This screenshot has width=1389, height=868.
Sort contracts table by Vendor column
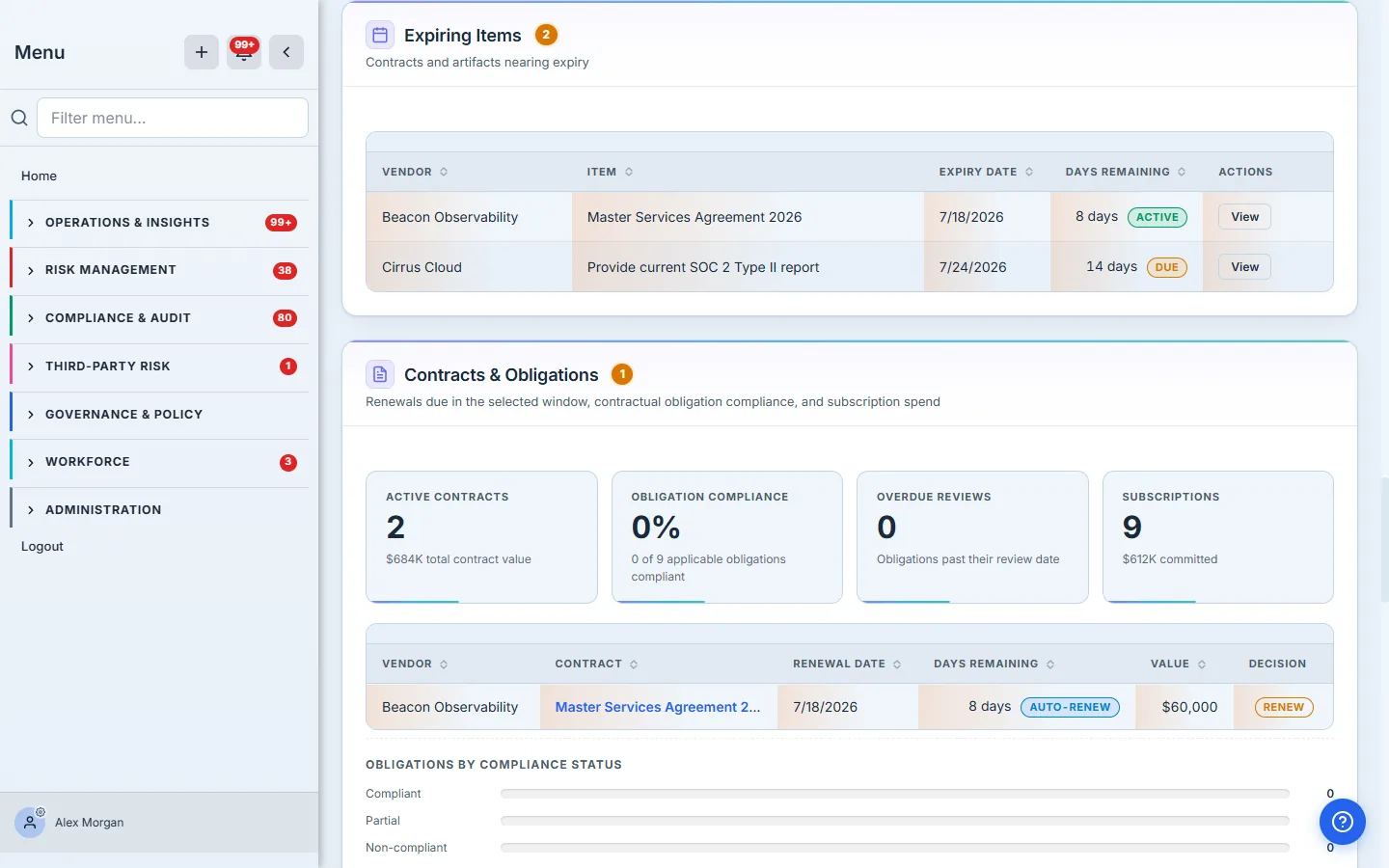[x=415, y=664]
